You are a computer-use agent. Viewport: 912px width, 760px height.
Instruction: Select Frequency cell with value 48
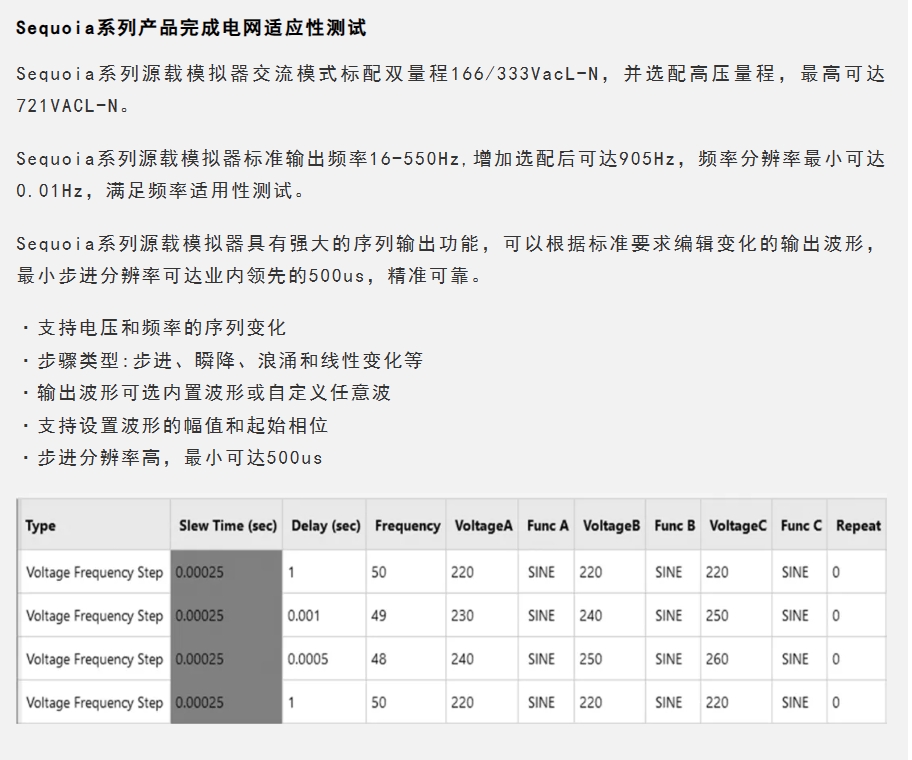coord(406,659)
